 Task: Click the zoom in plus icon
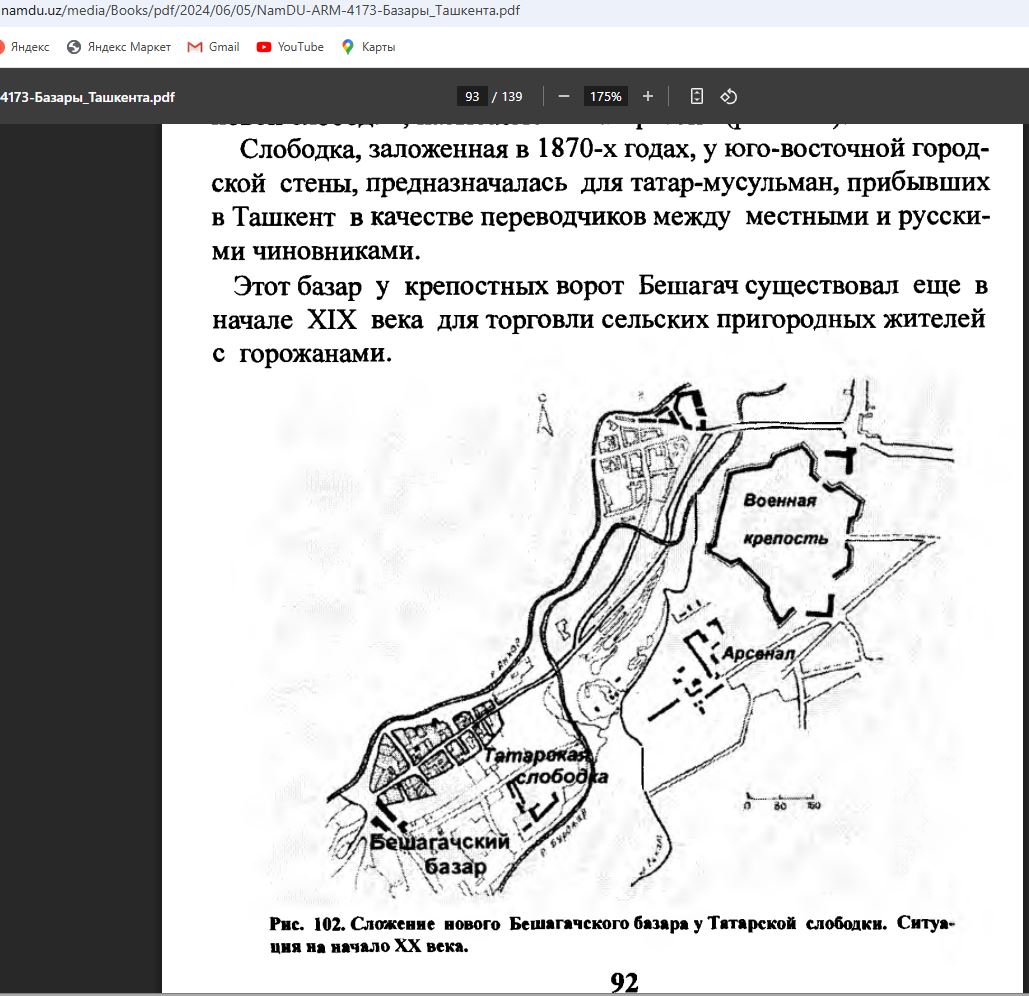pyautogui.click(x=648, y=96)
